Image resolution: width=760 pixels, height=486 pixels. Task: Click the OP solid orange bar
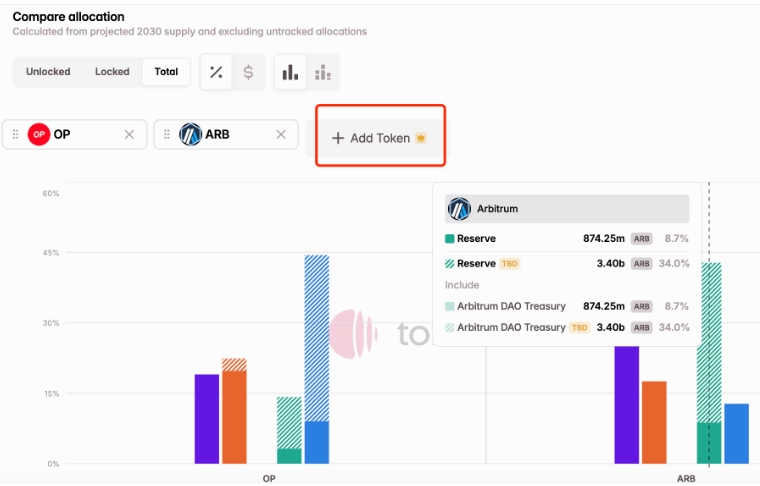[235, 418]
